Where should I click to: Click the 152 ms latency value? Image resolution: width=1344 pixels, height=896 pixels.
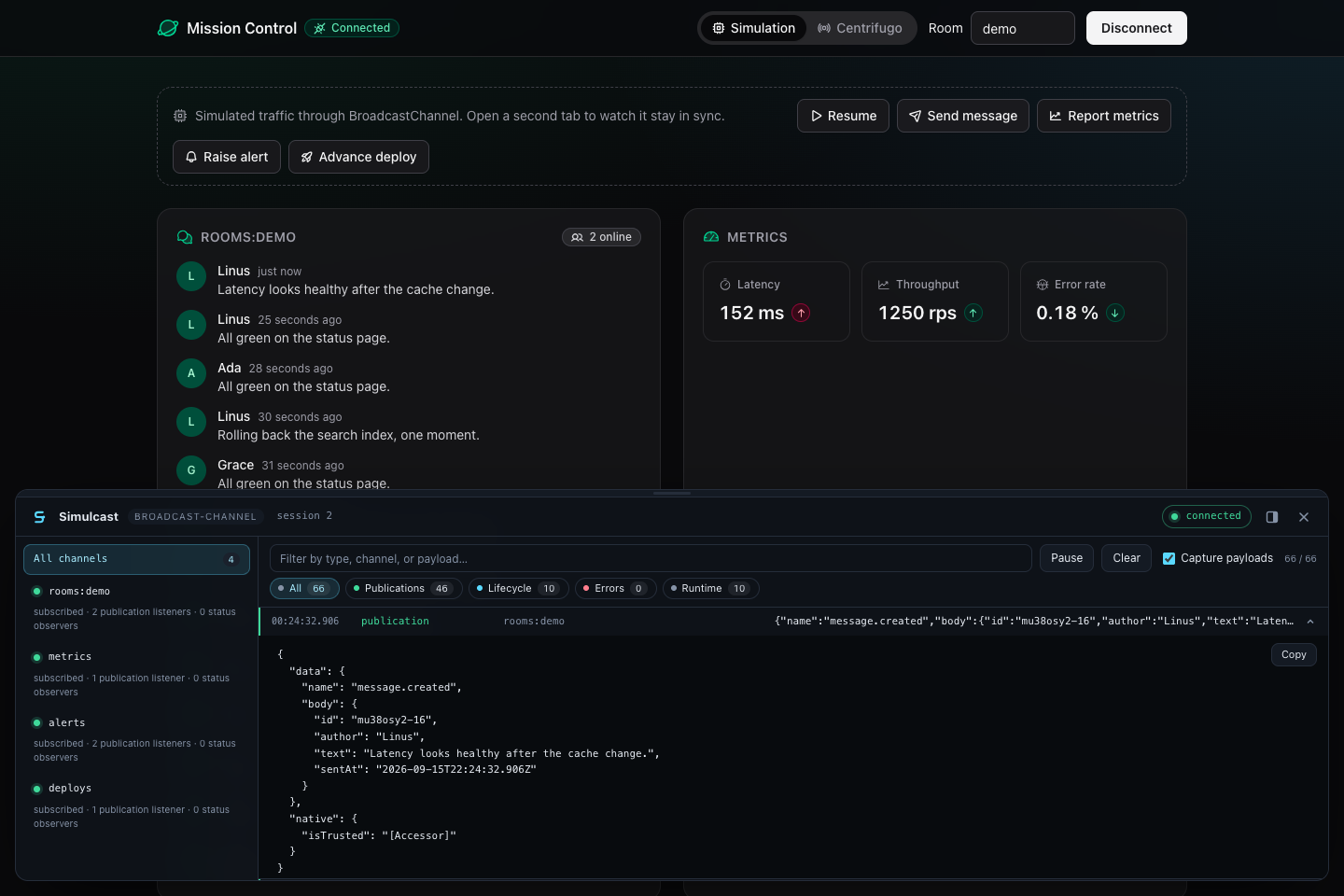pos(752,313)
